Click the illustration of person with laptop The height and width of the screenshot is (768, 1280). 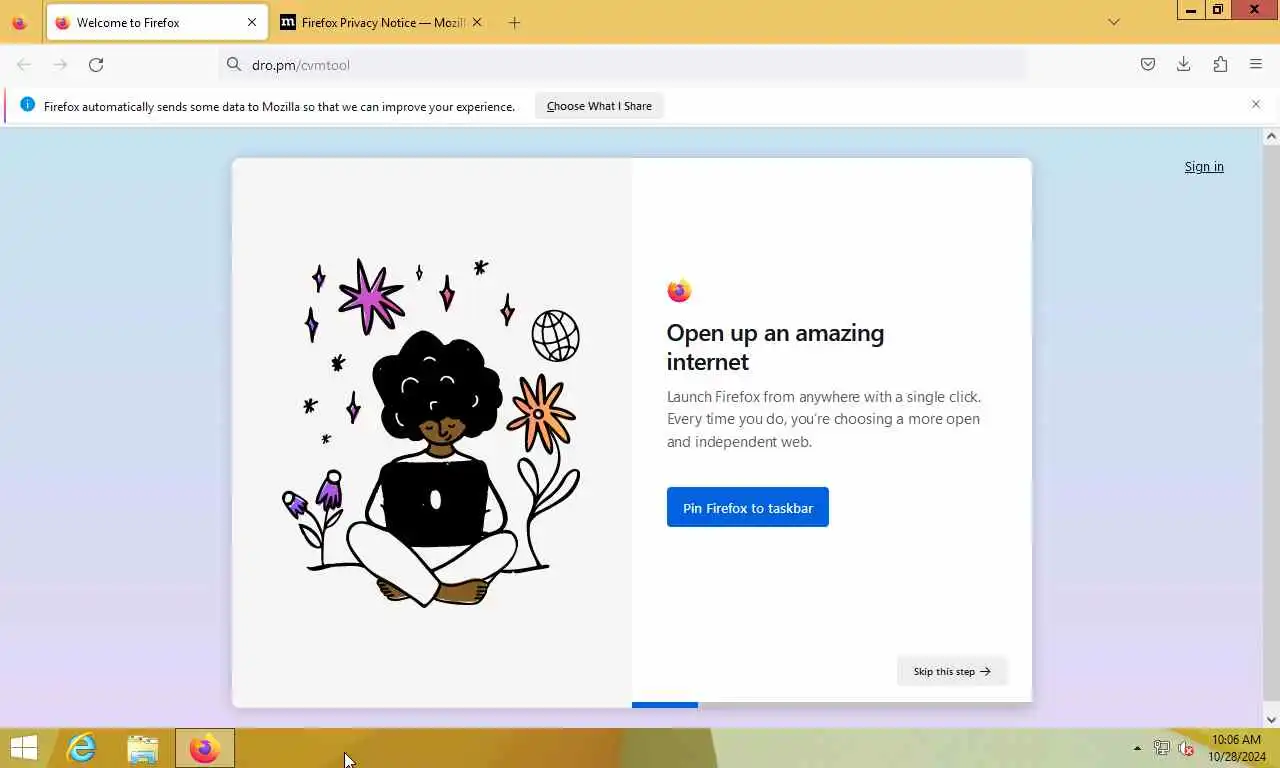[432, 433]
